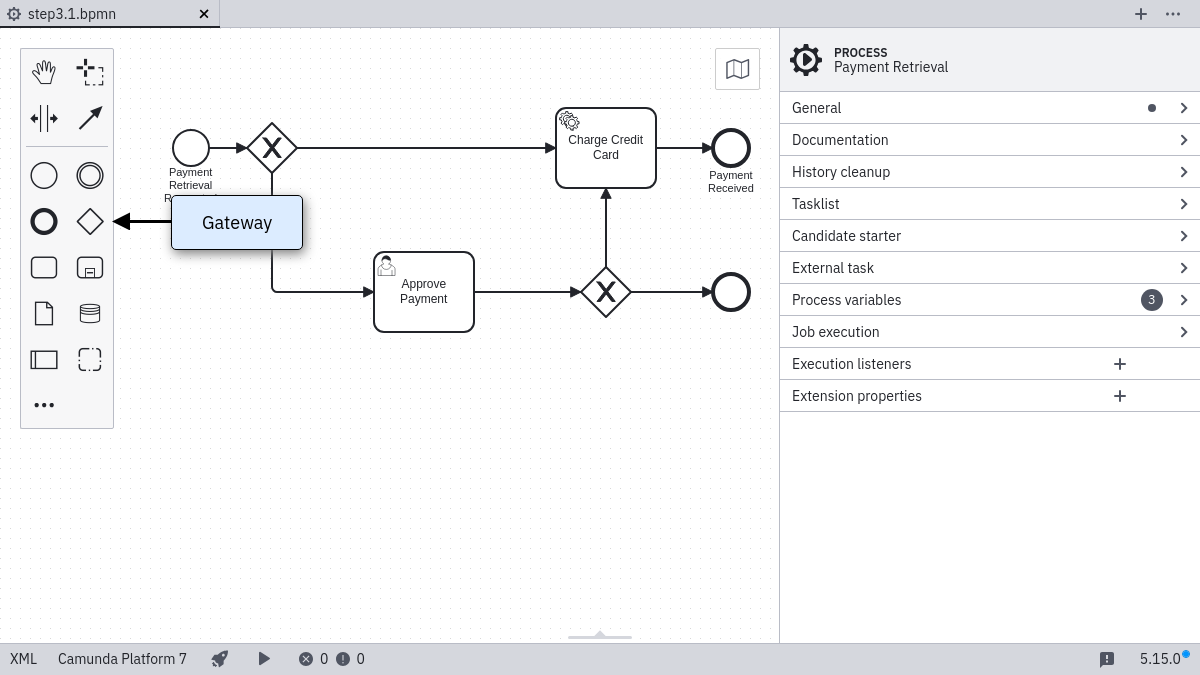Click version number 5.15.0

[x=1160, y=659]
